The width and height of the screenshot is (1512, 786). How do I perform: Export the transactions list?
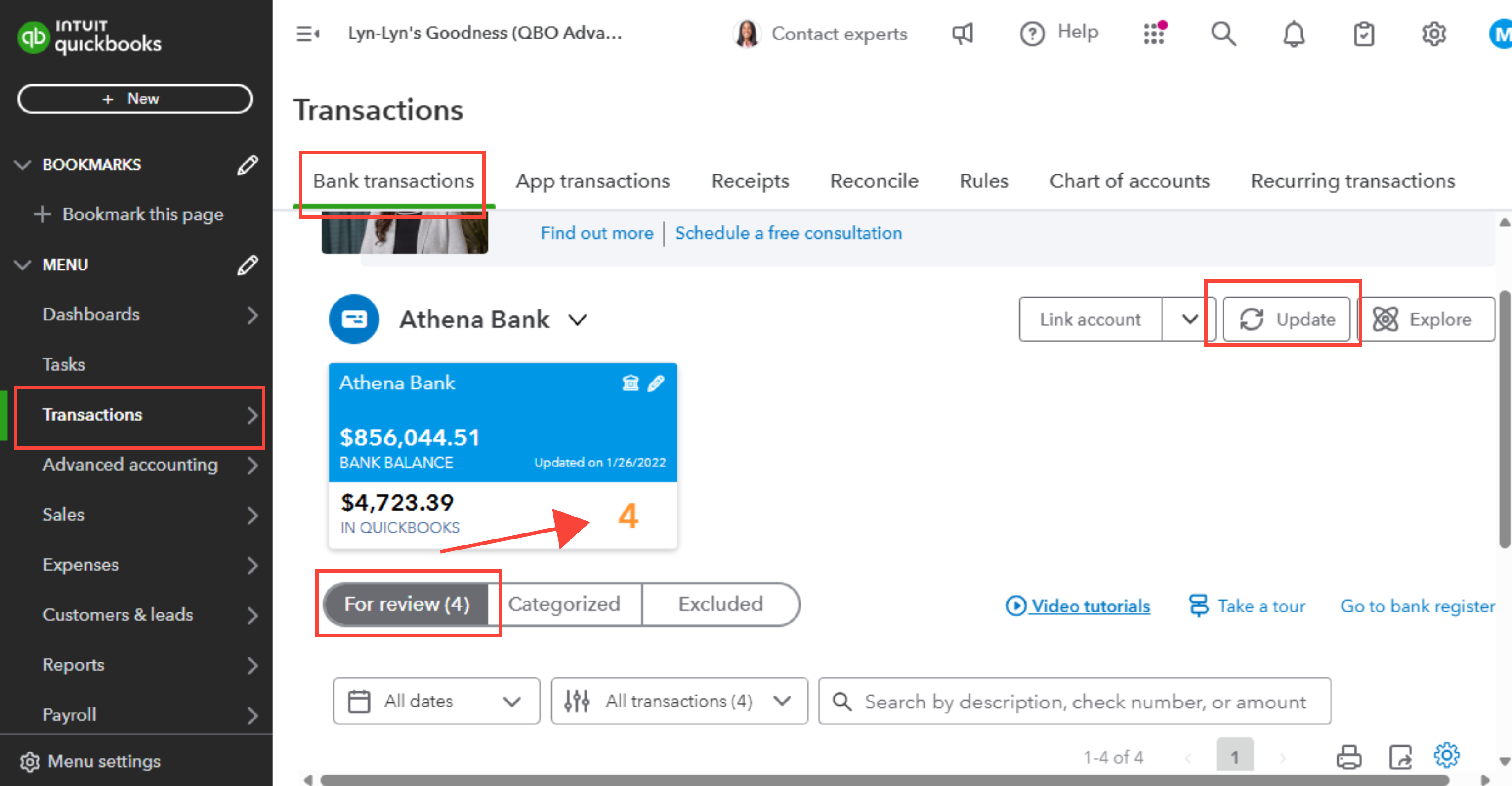[1400, 757]
